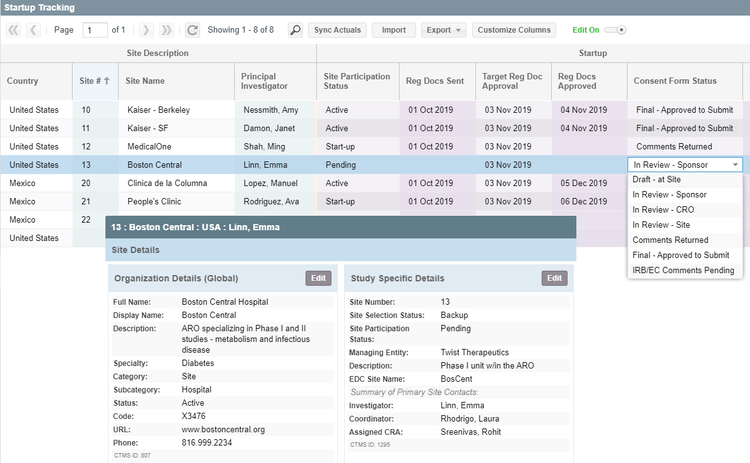Click Clinica de la Columna cell
Viewport: 750px width, 463px height.
click(176, 183)
